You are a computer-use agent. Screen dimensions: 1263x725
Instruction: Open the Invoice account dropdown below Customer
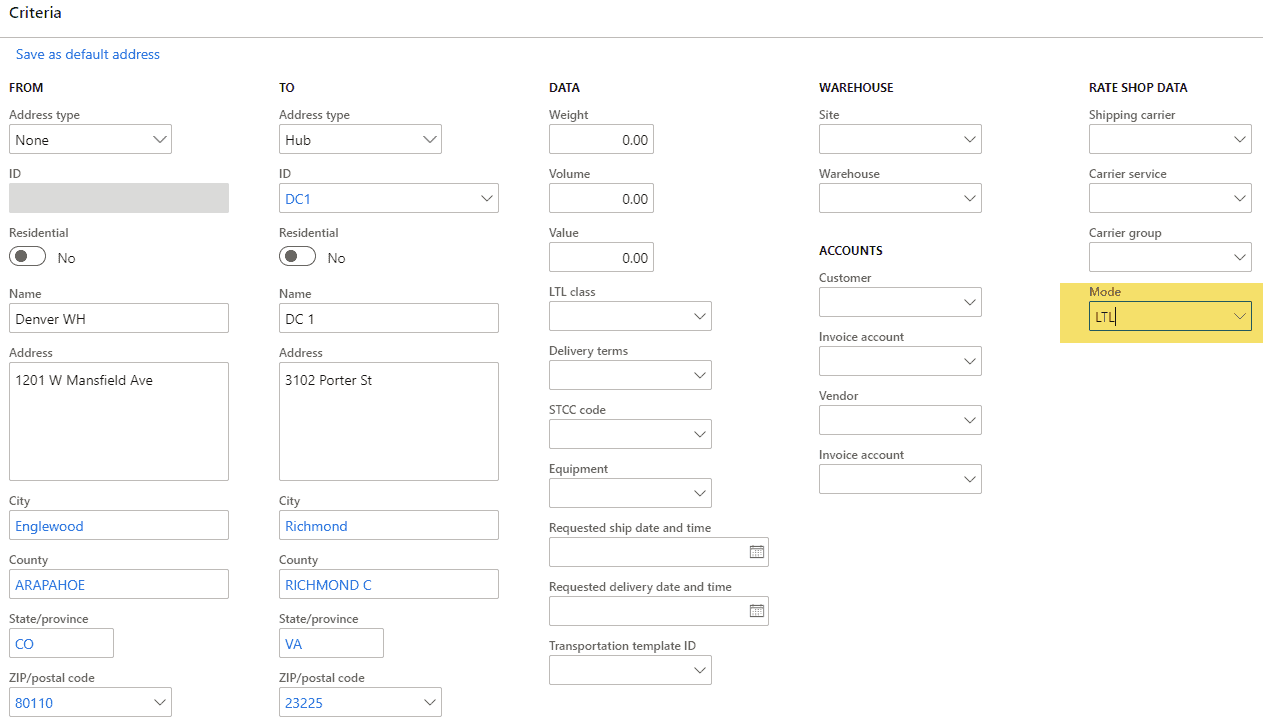click(x=970, y=361)
